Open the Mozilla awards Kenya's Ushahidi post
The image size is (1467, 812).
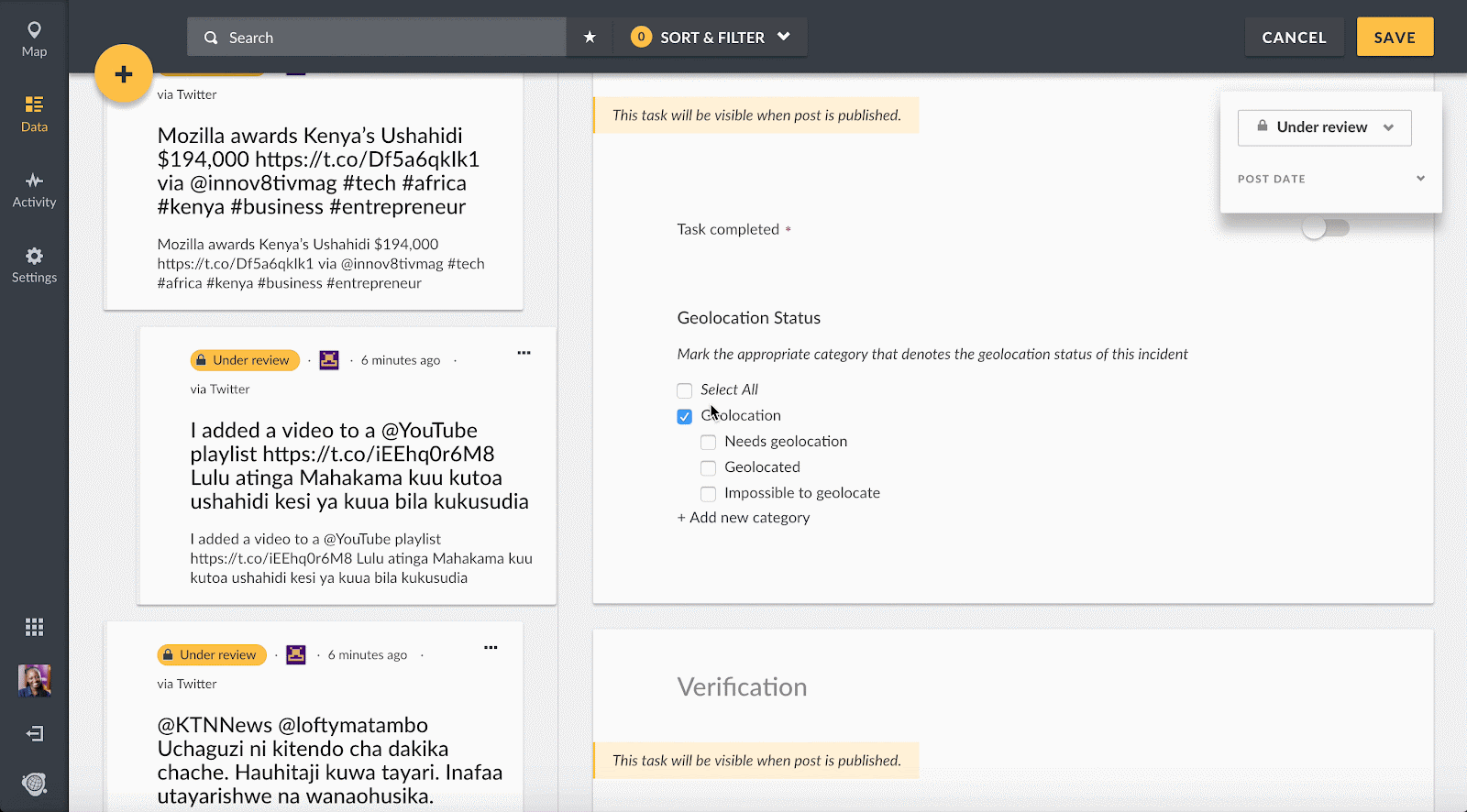coord(318,171)
